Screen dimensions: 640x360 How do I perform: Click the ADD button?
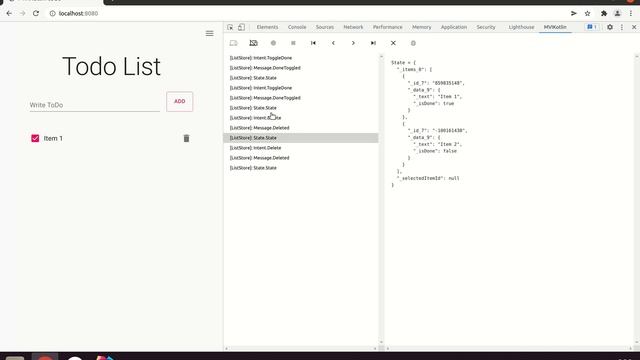180,101
